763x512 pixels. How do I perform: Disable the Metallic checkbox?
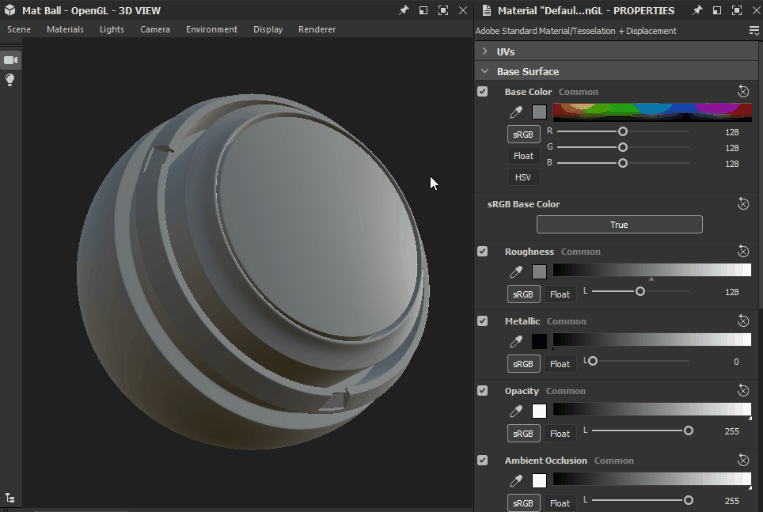tap(482, 321)
